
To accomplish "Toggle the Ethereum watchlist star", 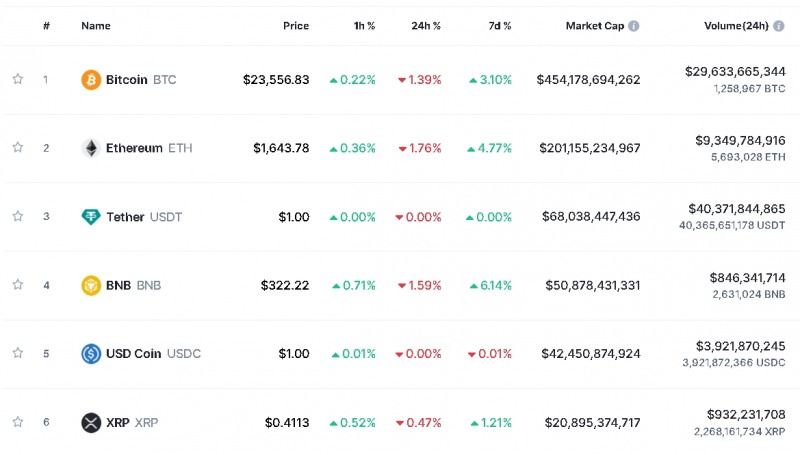I will pos(17,148).
